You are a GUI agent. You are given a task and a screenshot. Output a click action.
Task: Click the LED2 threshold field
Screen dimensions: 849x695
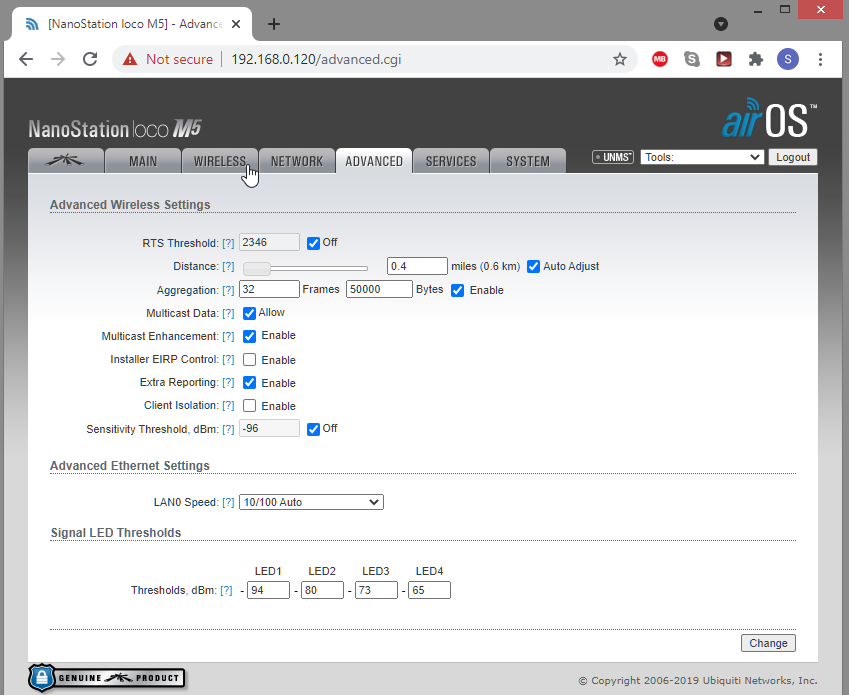(x=322, y=590)
